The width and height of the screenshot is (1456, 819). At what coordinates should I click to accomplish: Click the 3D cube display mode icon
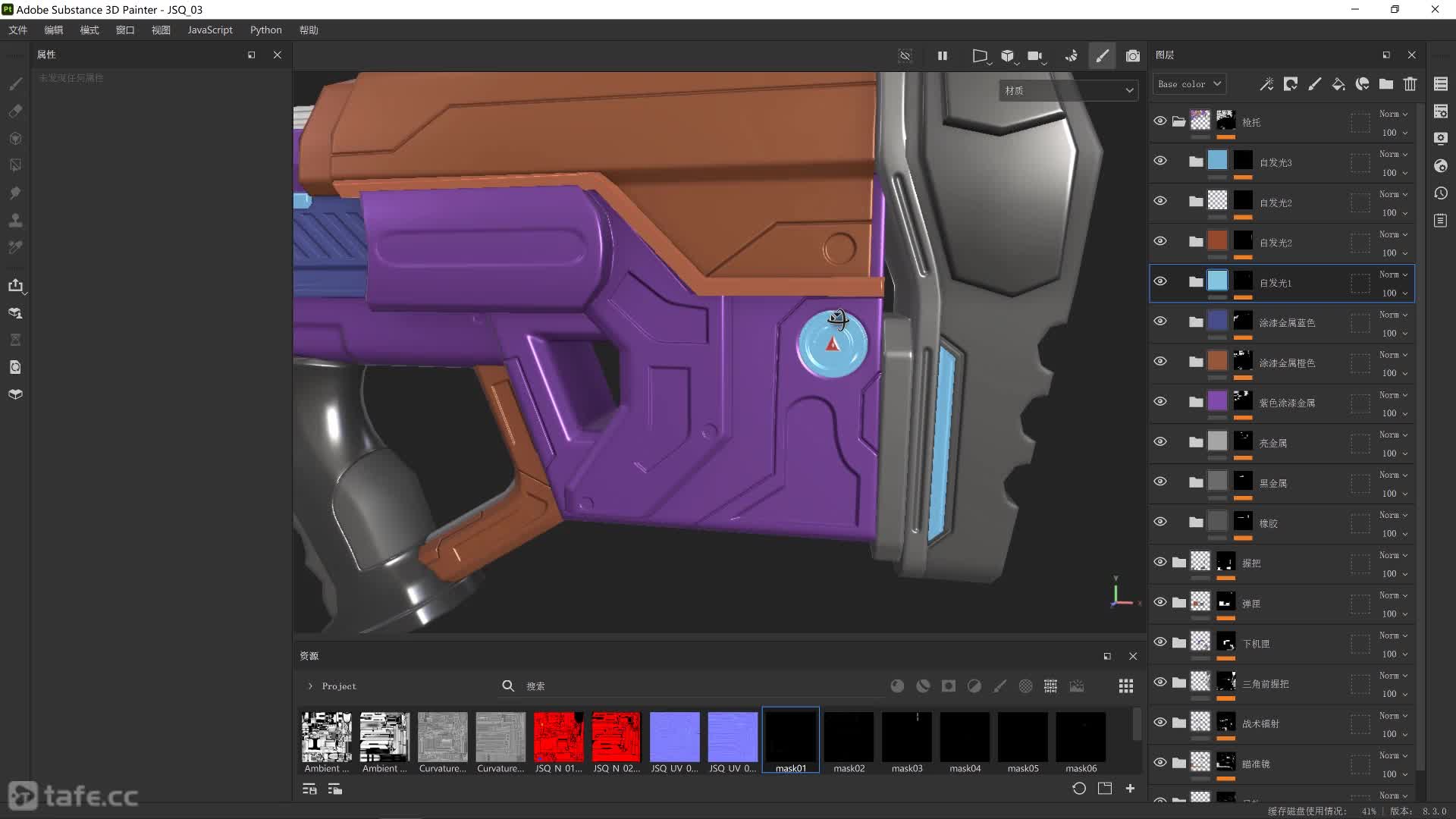tap(1008, 55)
